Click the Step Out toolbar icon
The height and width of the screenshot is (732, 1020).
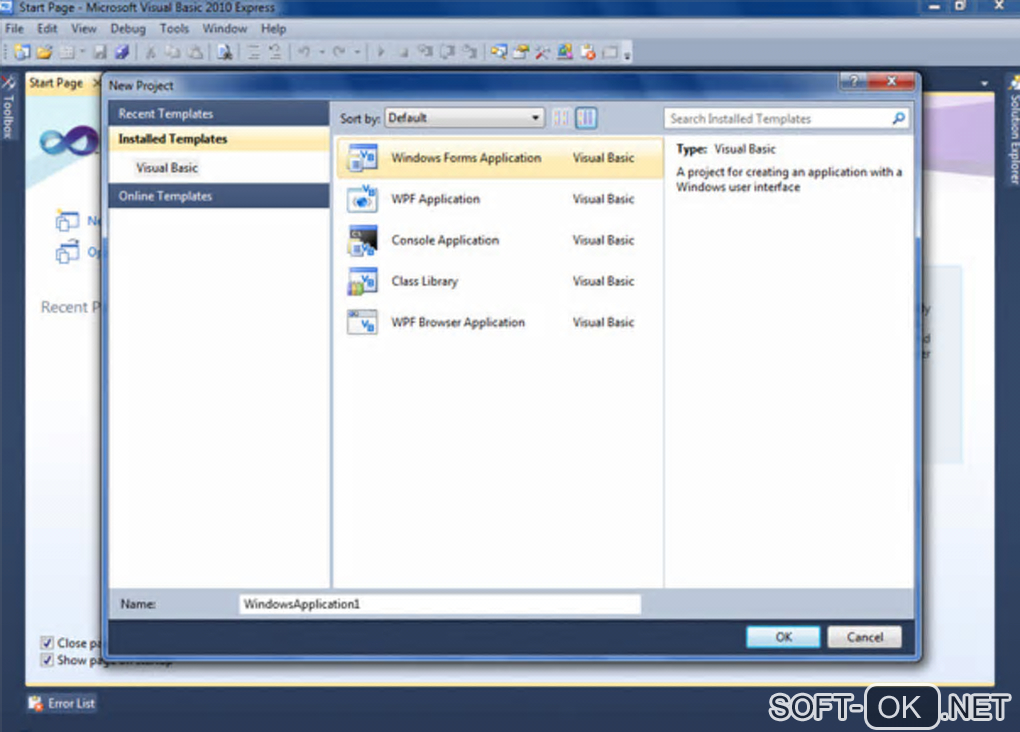470,52
